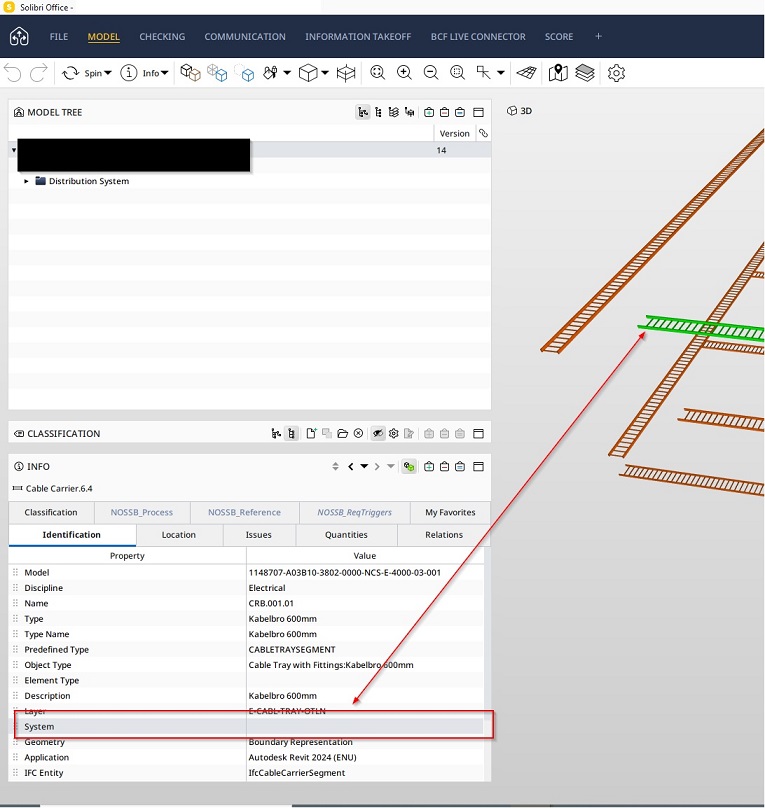
Task: Open Classification settings gear
Action: pos(394,433)
